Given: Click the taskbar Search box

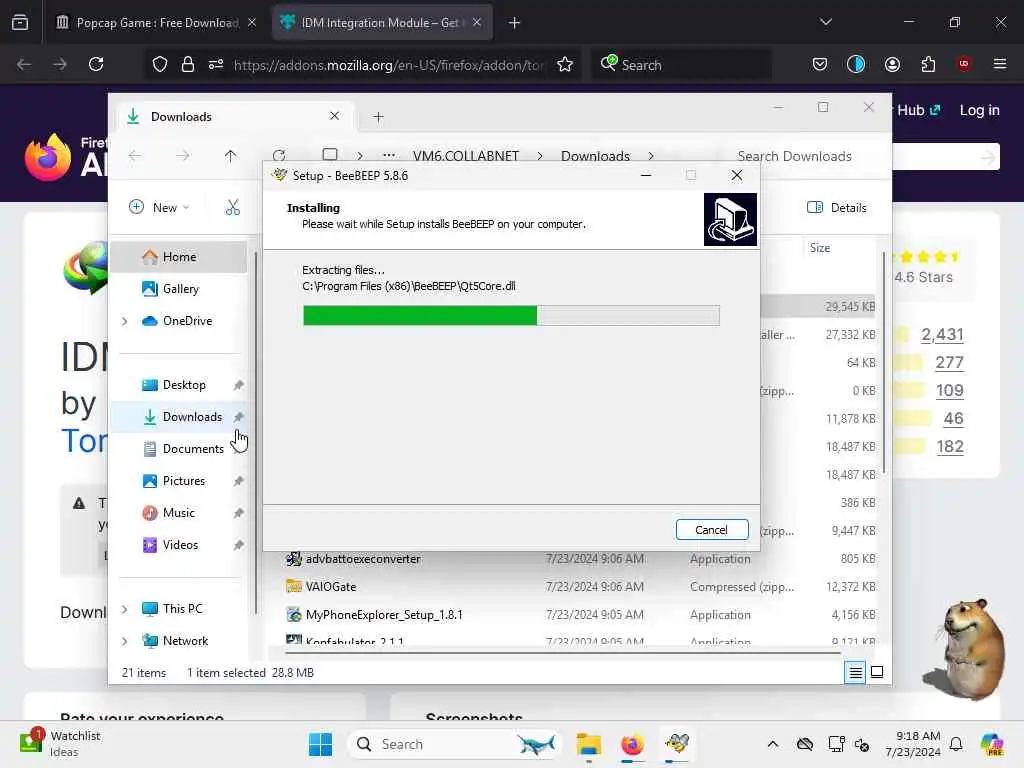Looking at the screenshot, I should 455,744.
